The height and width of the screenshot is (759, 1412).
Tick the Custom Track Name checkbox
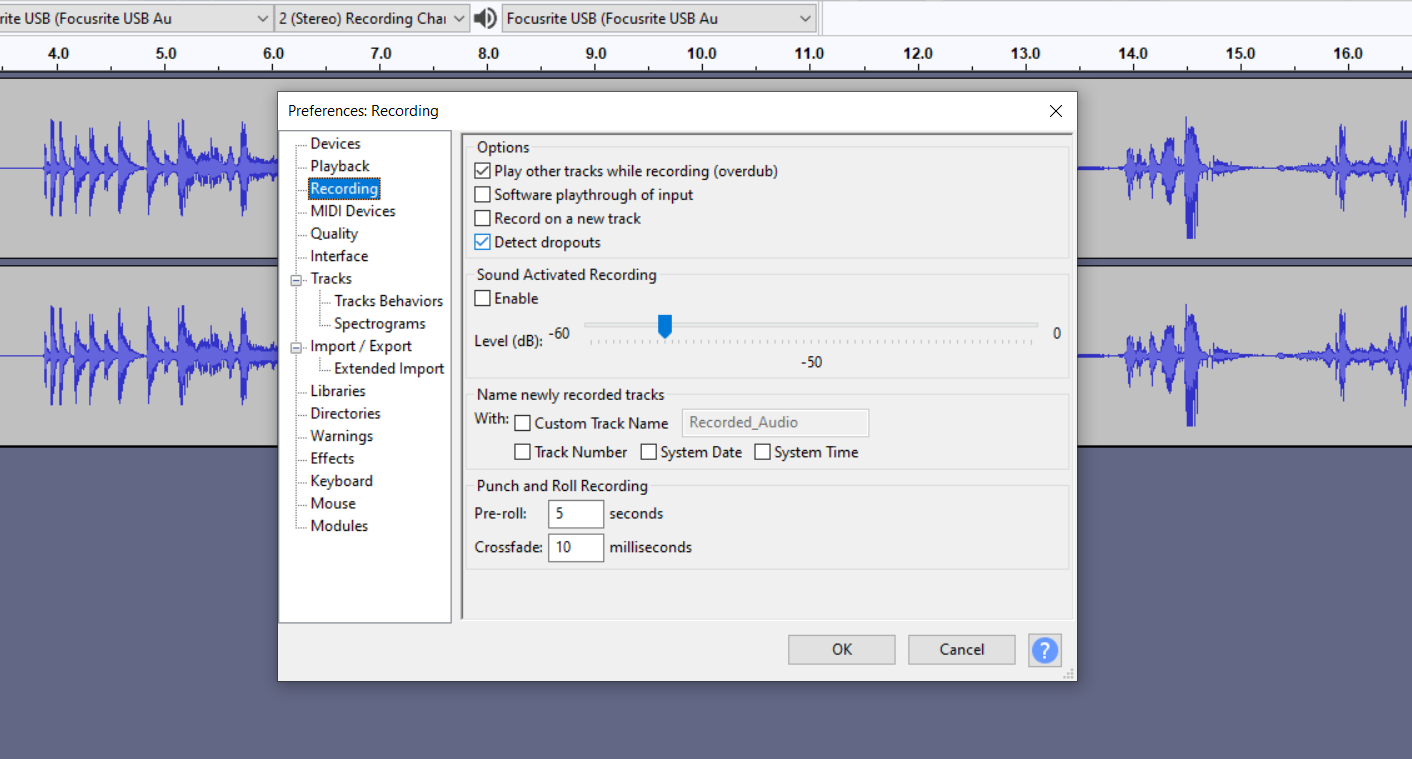point(522,423)
